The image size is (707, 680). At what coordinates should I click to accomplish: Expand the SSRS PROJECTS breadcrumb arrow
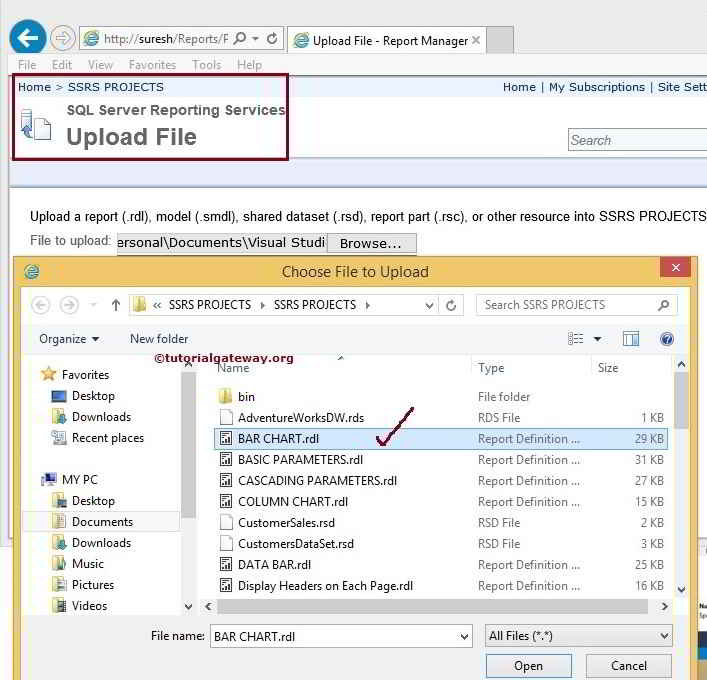pos(368,305)
